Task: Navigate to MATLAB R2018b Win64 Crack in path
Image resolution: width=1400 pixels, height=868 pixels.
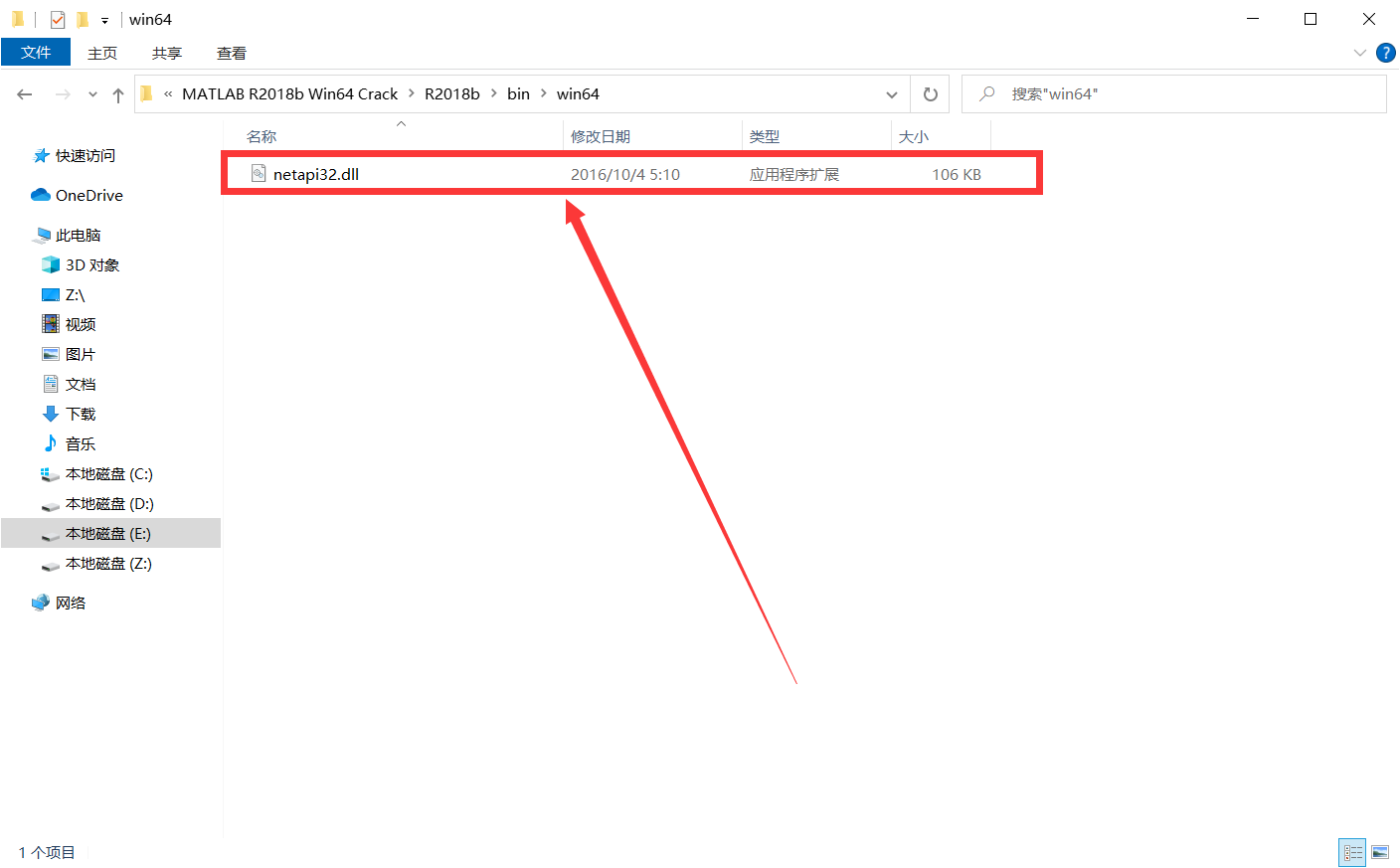Action: point(289,93)
